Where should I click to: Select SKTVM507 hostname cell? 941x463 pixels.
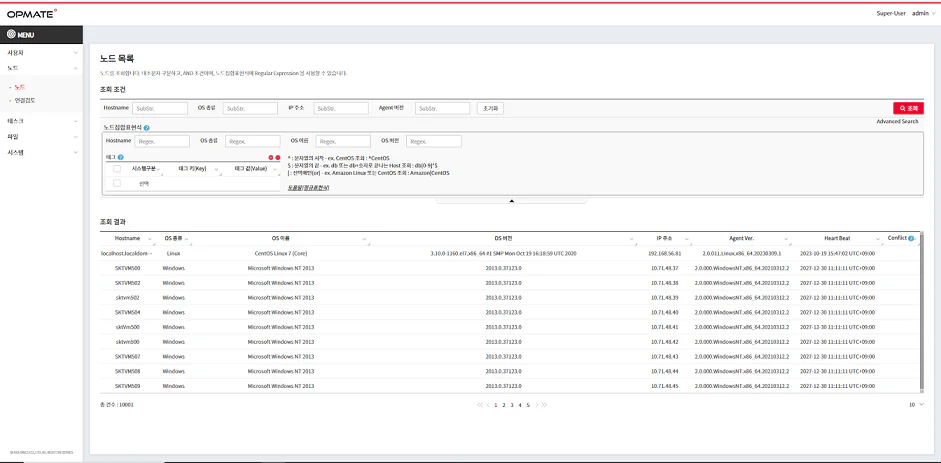pyautogui.click(x=128, y=356)
